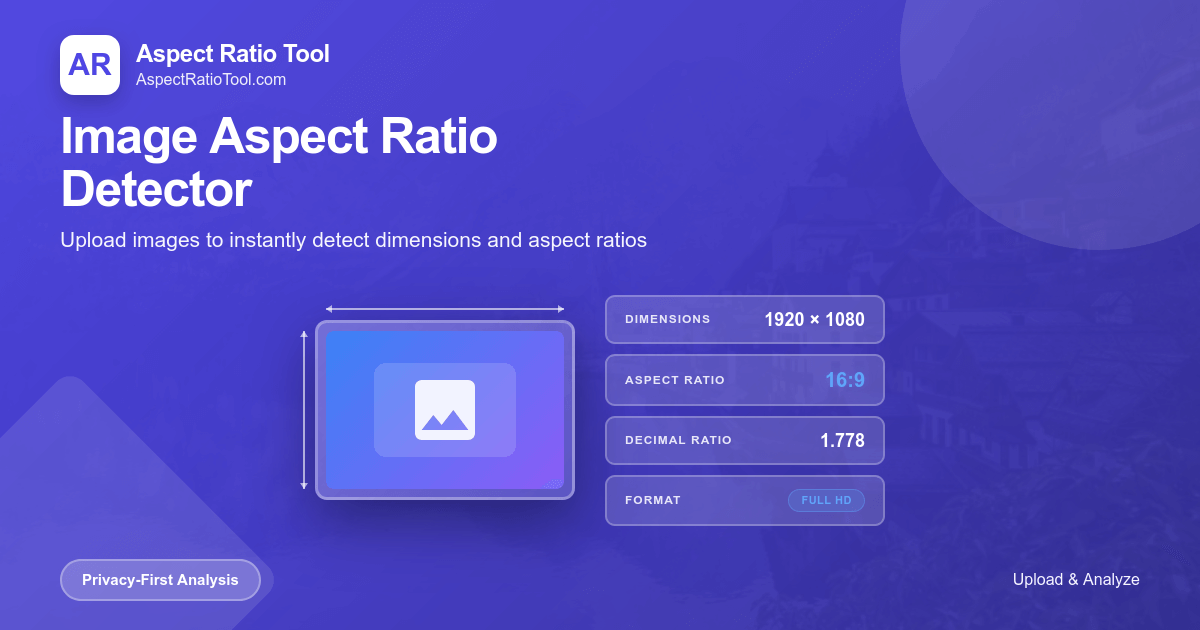Click the Privacy-First Analysis button

point(160,579)
